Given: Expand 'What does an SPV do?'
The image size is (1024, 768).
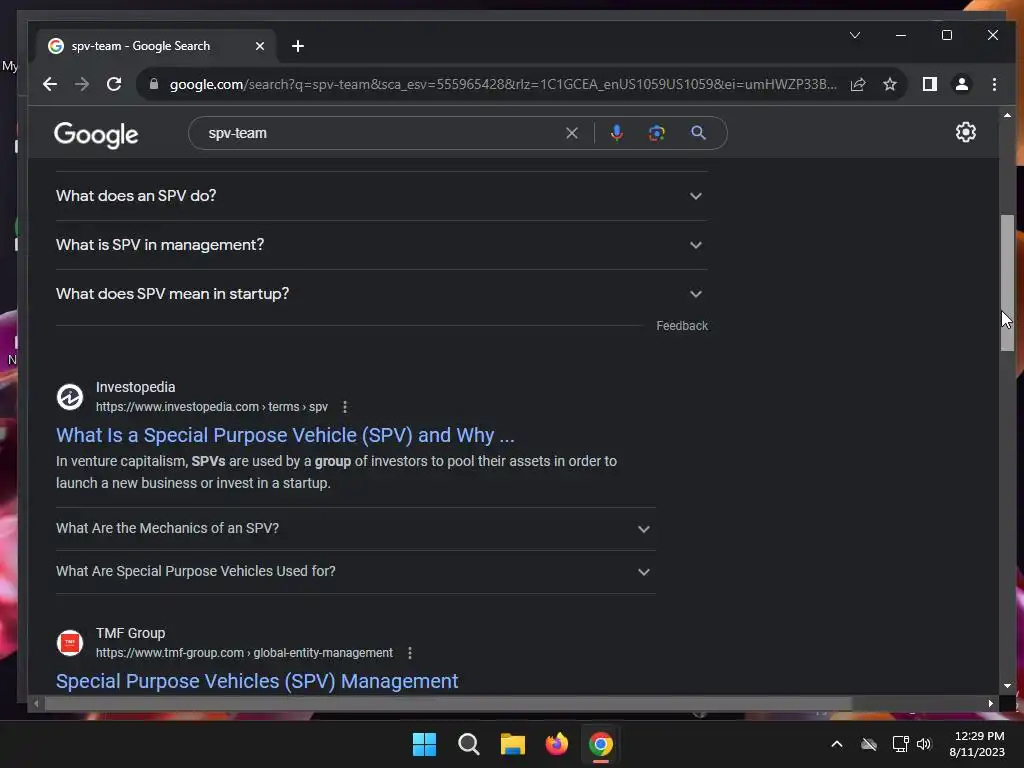Looking at the screenshot, I should pyautogui.click(x=381, y=196).
